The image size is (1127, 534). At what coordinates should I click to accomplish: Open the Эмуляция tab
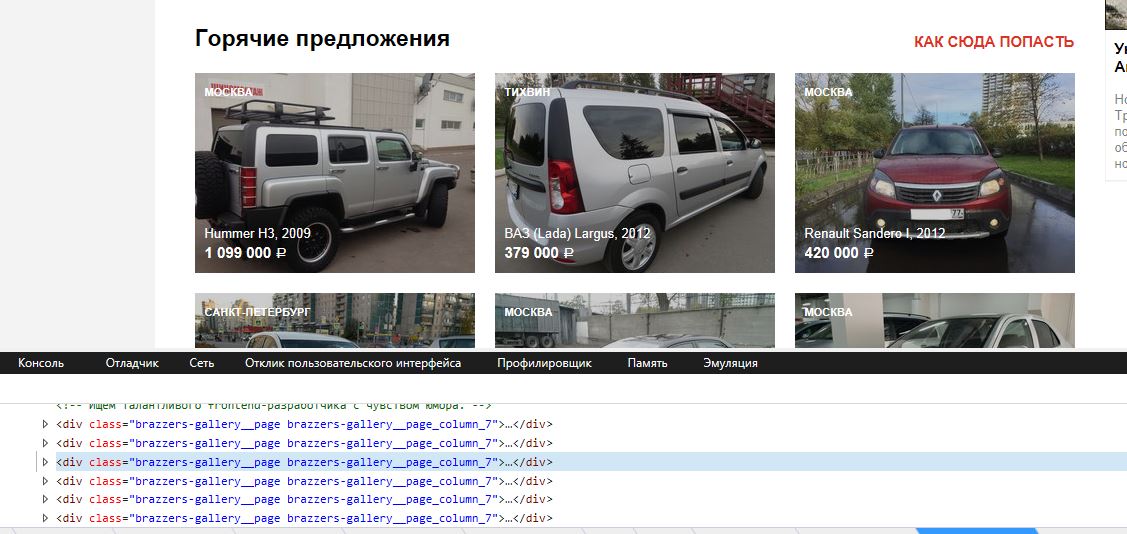click(730, 363)
